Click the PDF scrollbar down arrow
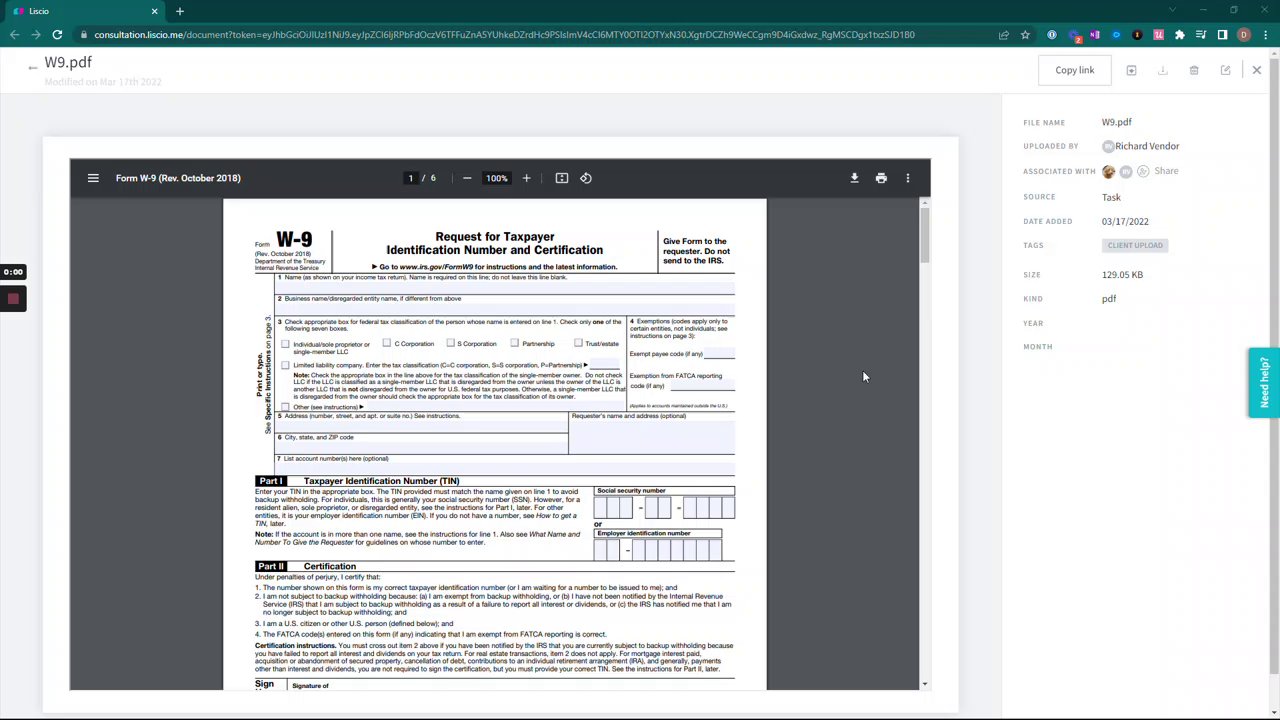1280x720 pixels. [924, 685]
